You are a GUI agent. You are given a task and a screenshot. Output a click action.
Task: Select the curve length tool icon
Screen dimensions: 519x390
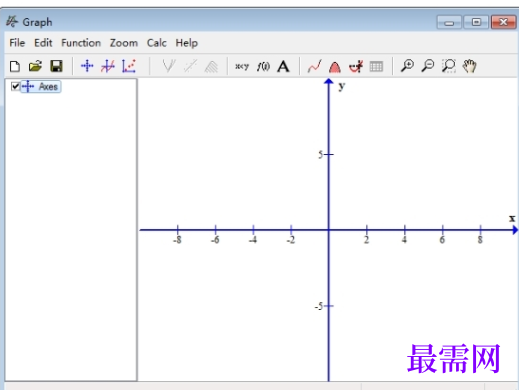click(x=356, y=66)
